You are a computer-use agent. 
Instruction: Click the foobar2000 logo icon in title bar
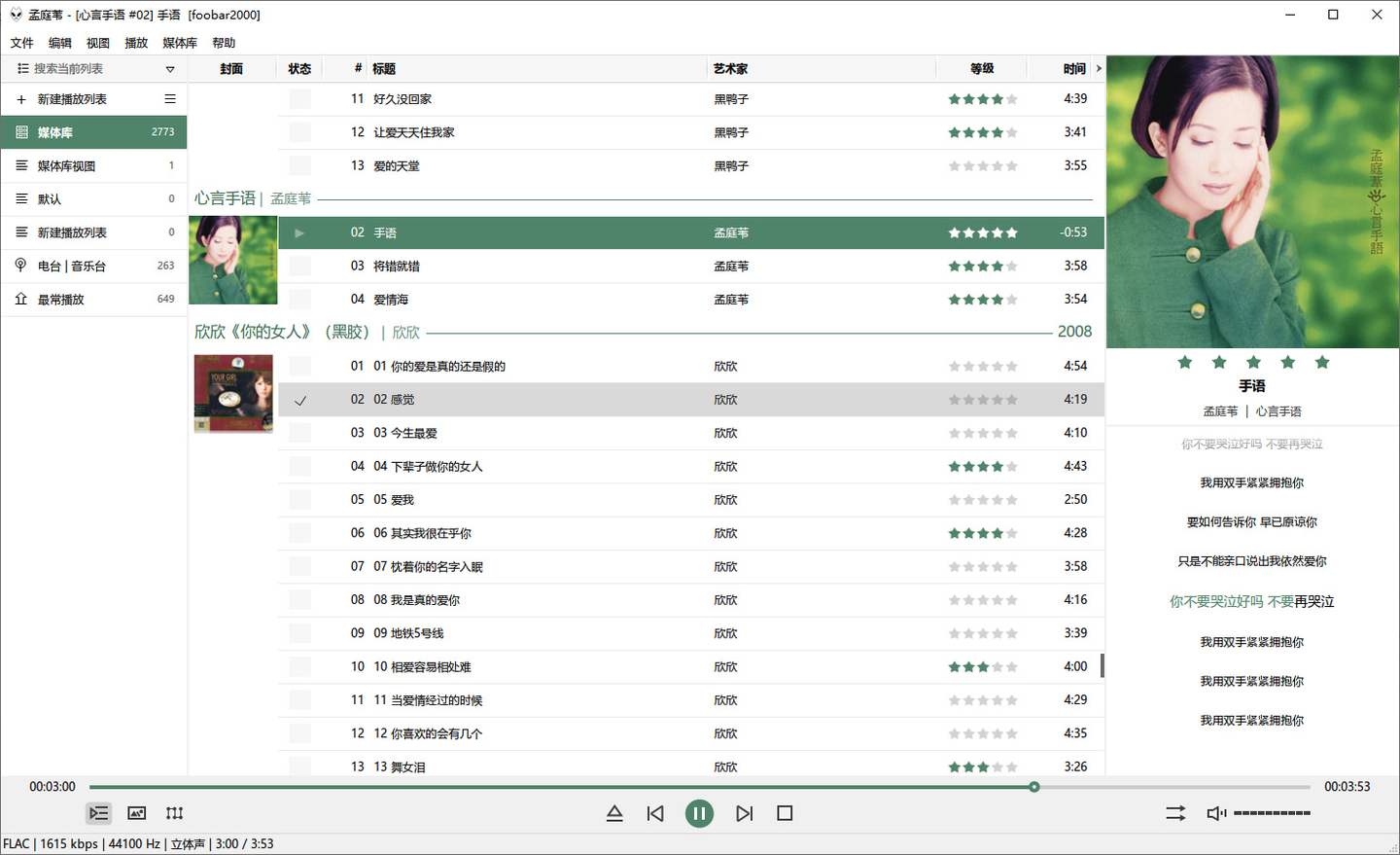point(14,14)
